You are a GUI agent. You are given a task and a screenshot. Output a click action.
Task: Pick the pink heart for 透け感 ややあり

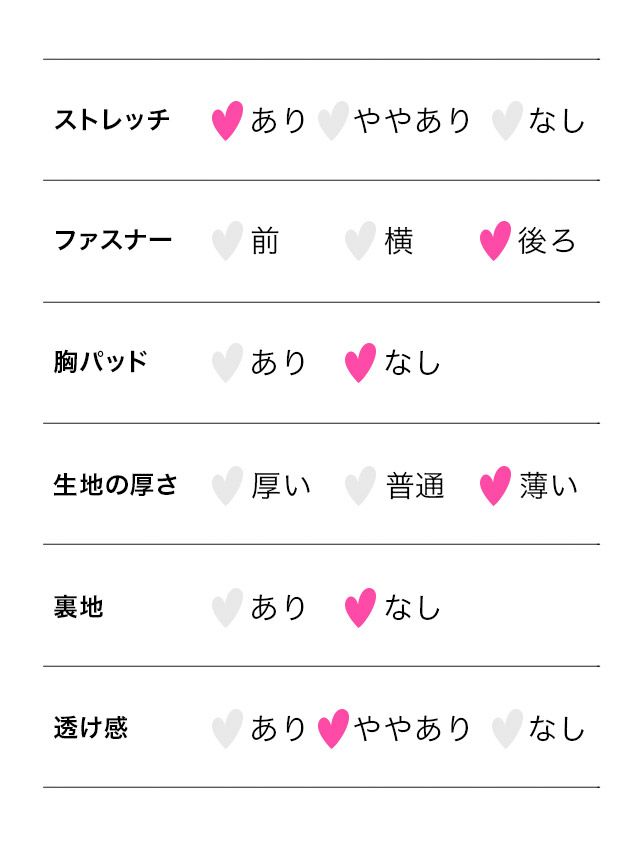333,729
